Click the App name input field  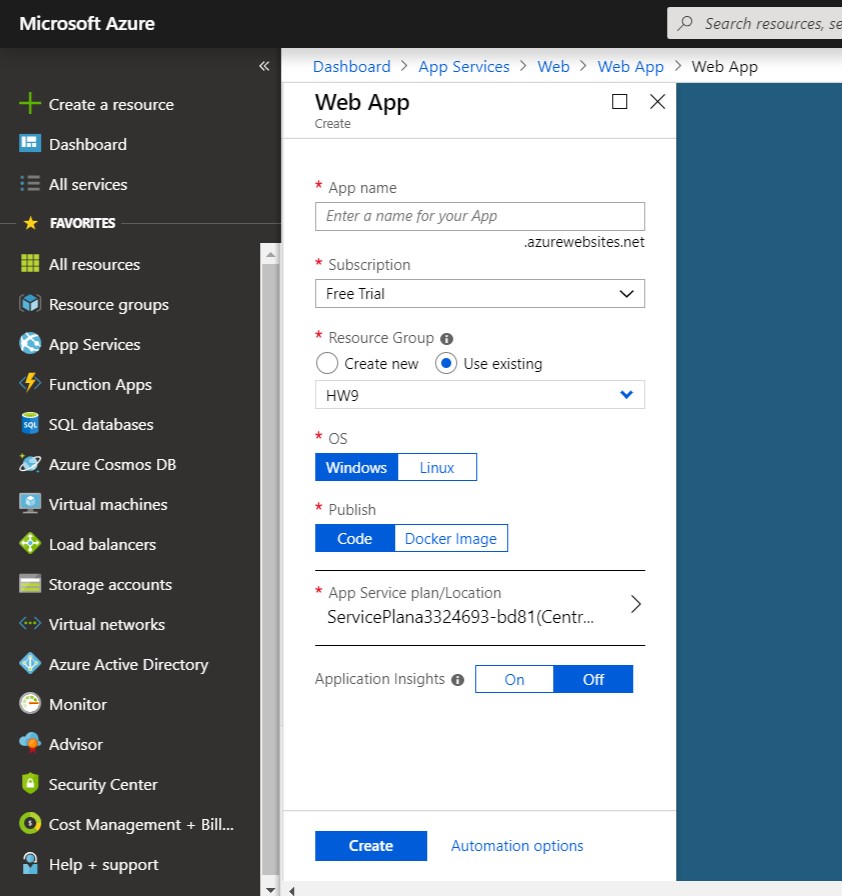[480, 216]
